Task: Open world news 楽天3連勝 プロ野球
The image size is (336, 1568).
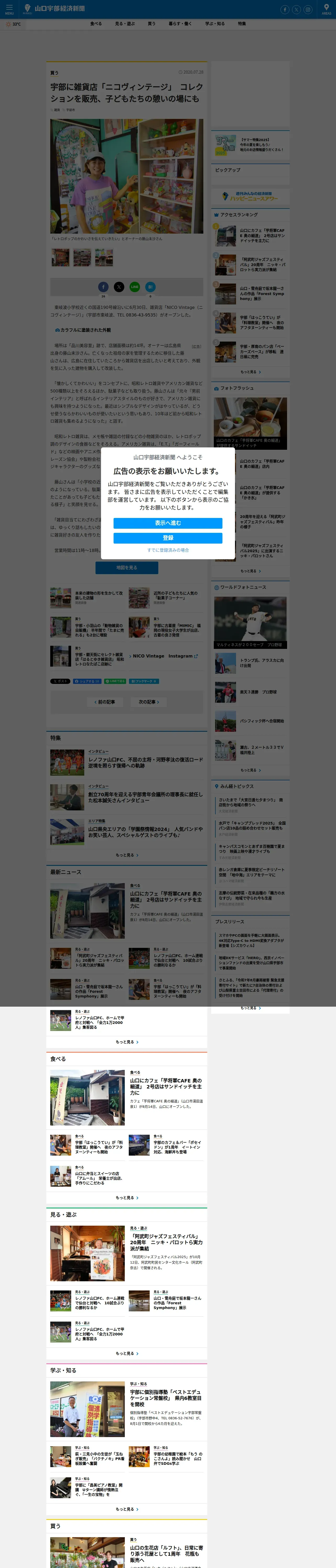Action: [x=259, y=692]
